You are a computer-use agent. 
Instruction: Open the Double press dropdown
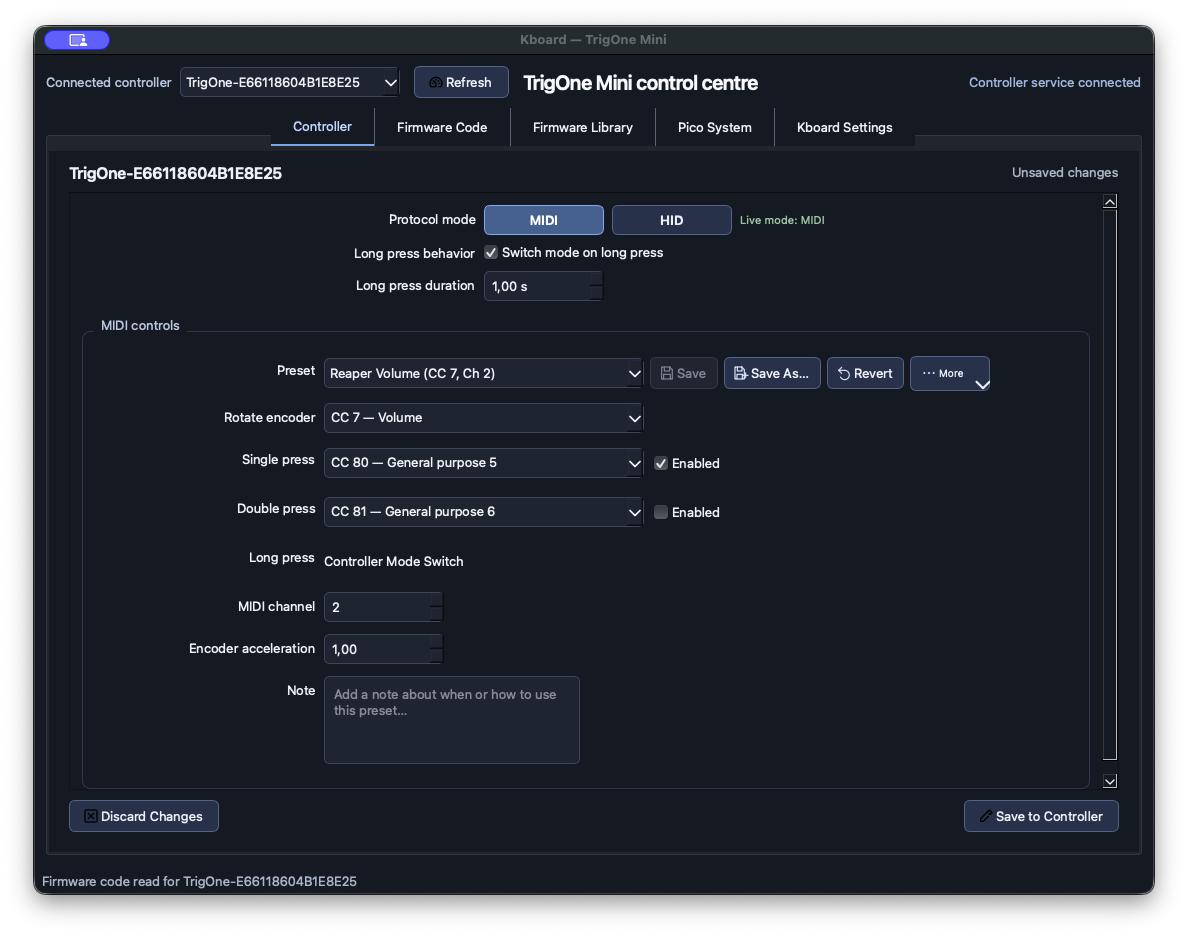point(483,512)
